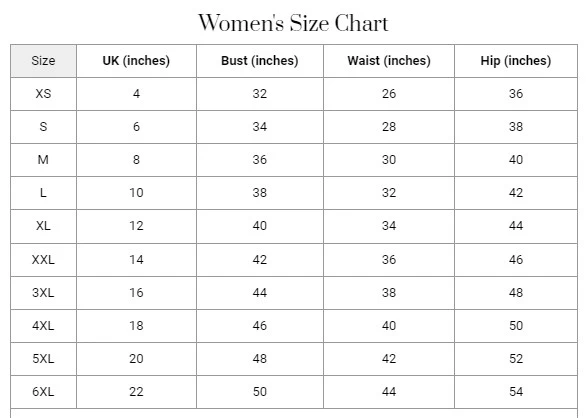Viewport: 586px width, 418px height.
Task: Click bust value 50 cell
Action: pyautogui.click(x=260, y=392)
